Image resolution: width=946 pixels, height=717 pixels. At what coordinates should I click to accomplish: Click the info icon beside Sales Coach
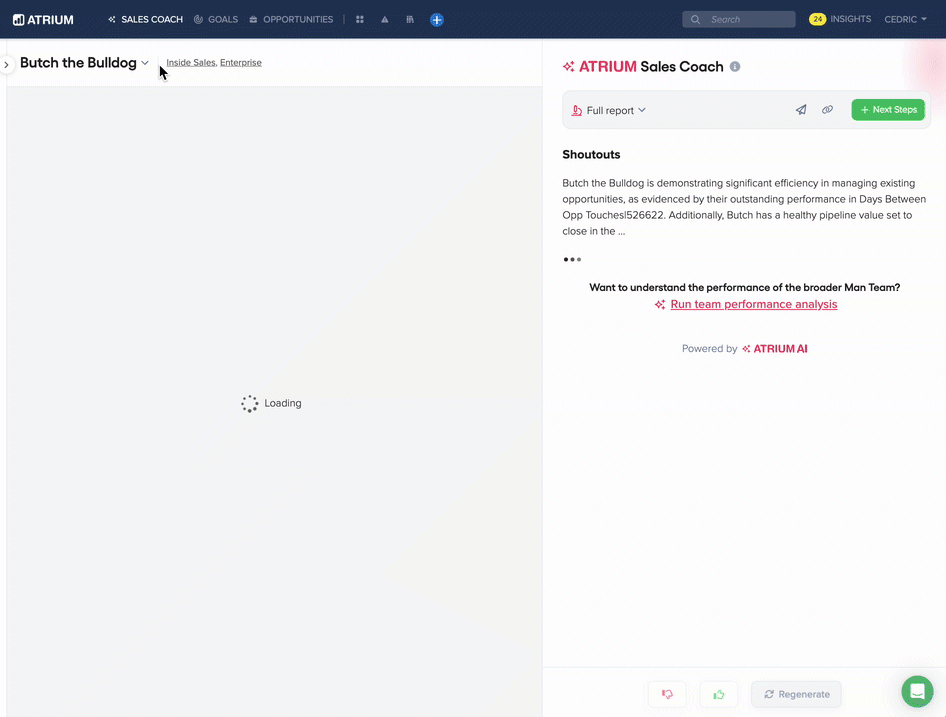pyautogui.click(x=735, y=66)
